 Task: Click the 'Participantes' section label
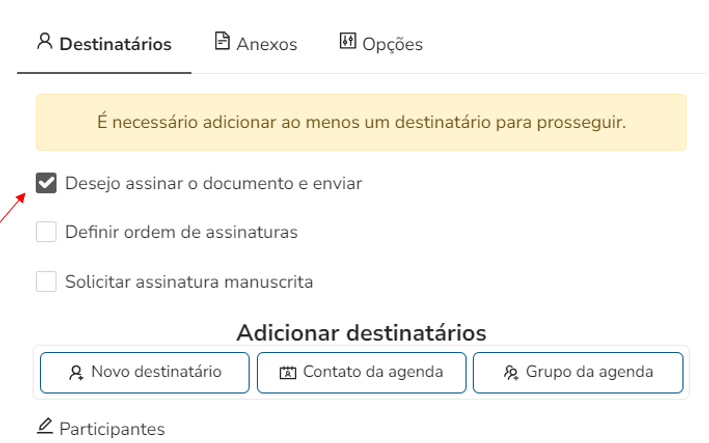112,429
